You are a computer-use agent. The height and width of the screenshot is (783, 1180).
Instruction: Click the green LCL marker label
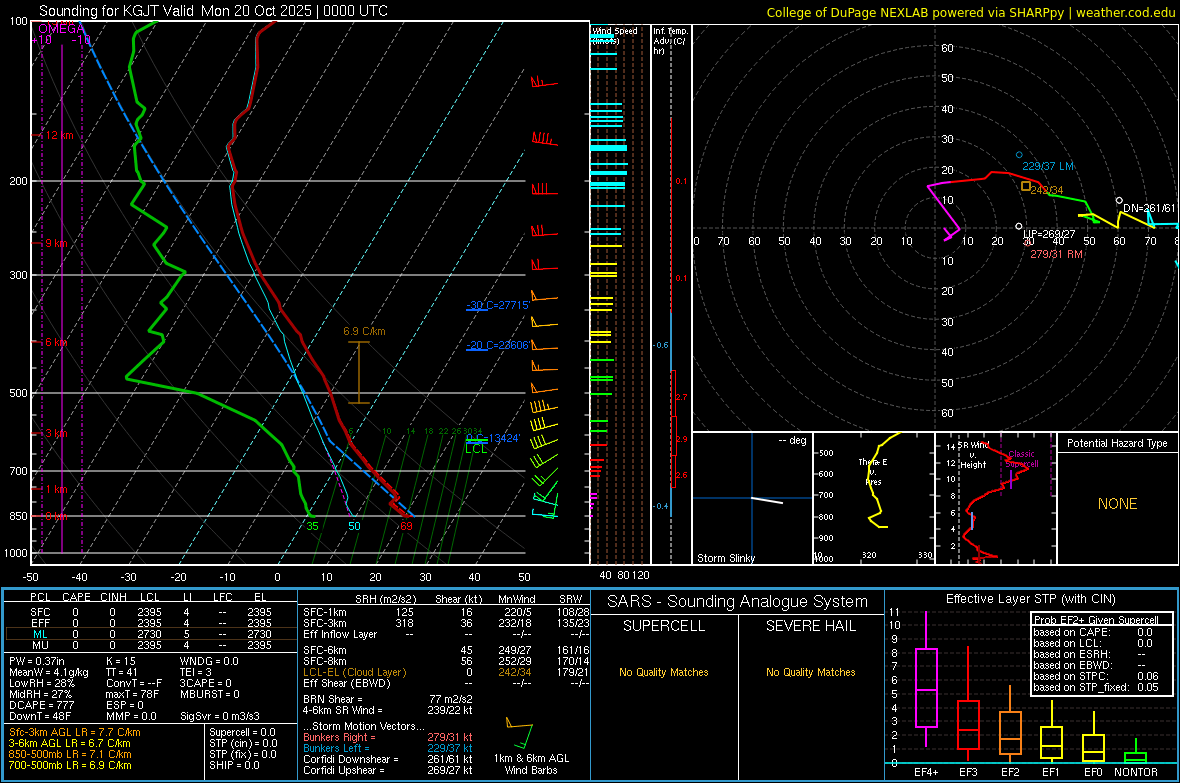pos(476,449)
